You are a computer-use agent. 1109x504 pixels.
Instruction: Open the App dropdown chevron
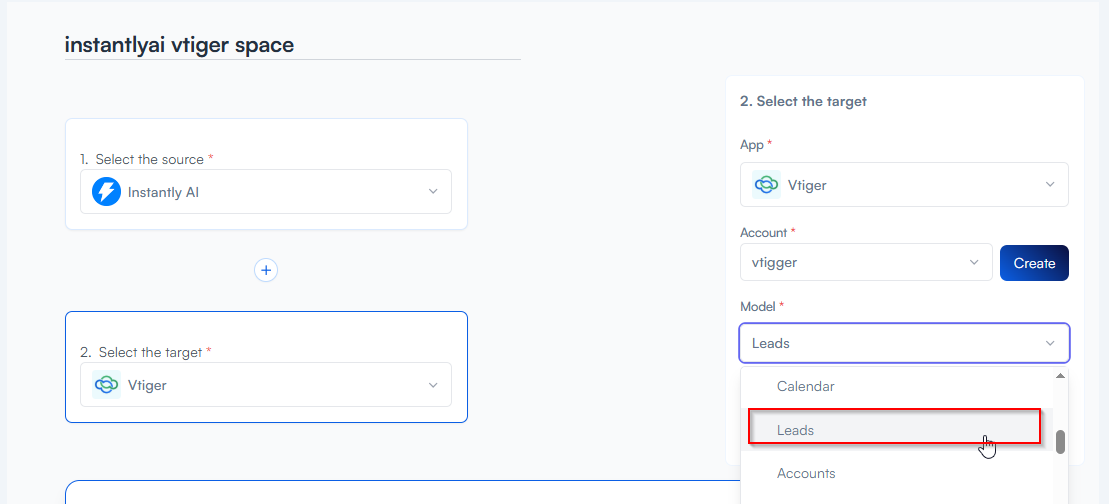[x=1050, y=185]
